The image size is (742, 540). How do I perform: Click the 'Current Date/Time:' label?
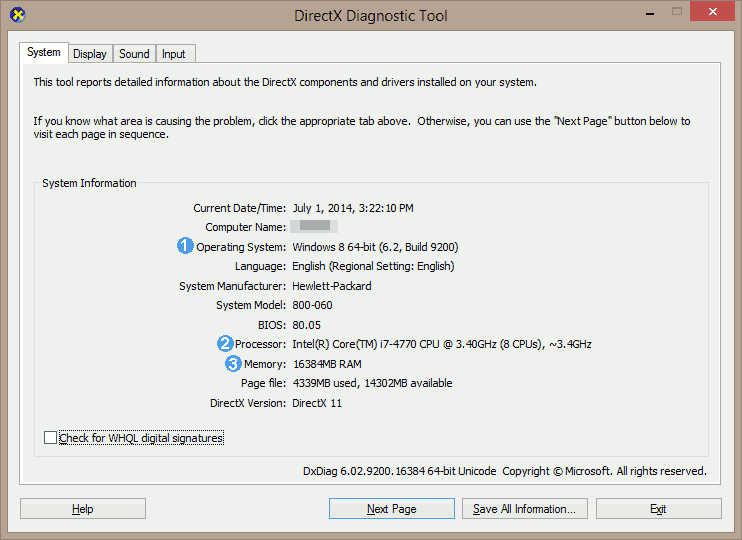(239, 208)
